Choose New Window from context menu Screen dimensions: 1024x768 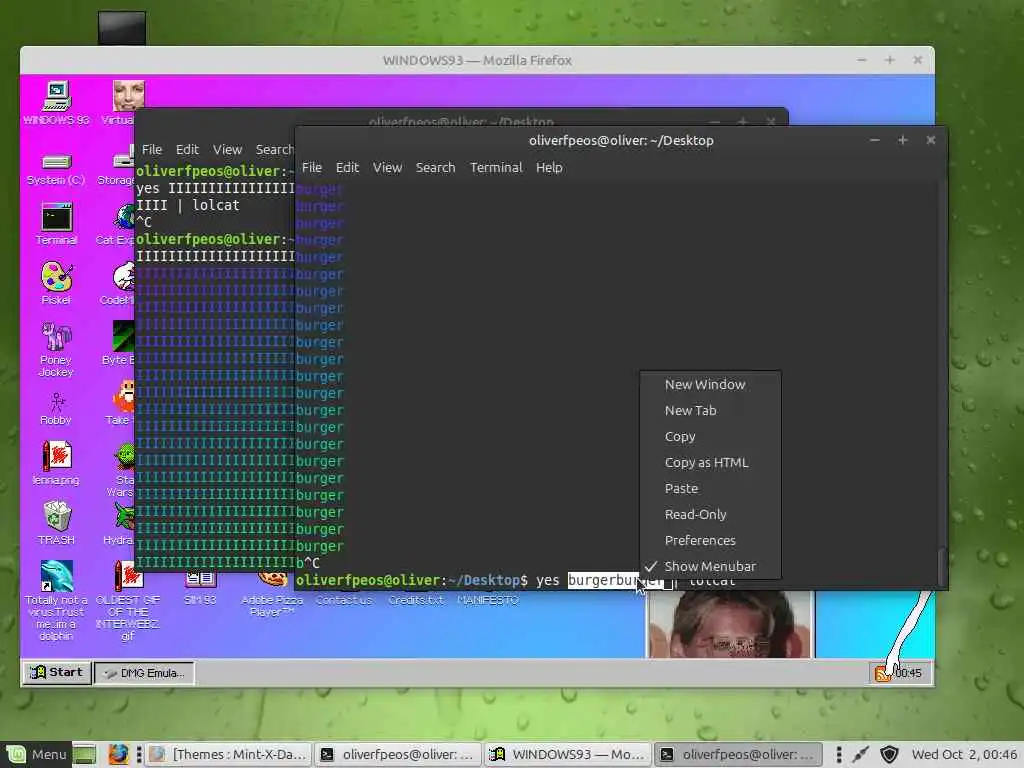(x=710, y=385)
